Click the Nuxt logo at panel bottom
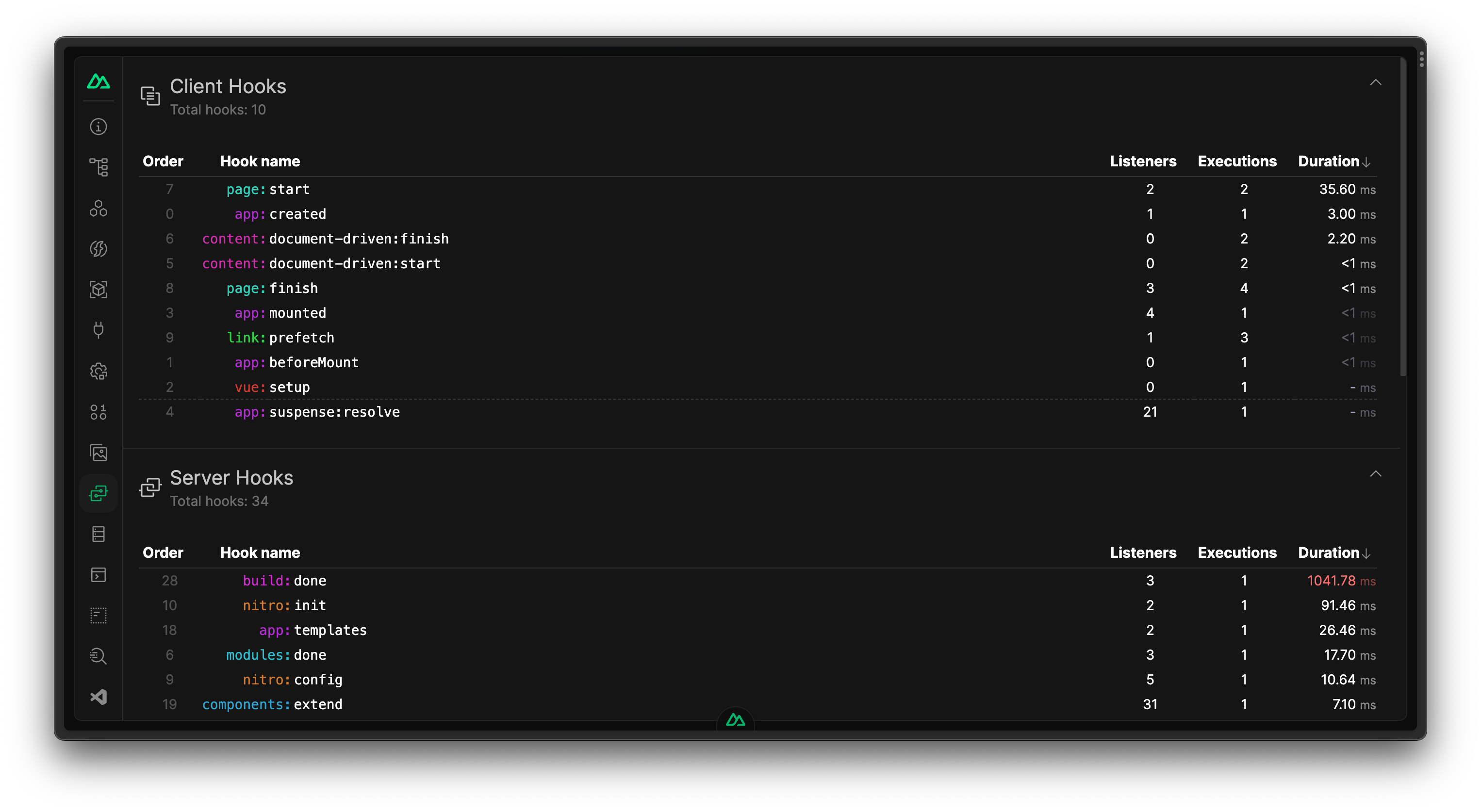This screenshot has width=1481, height=812. click(736, 719)
